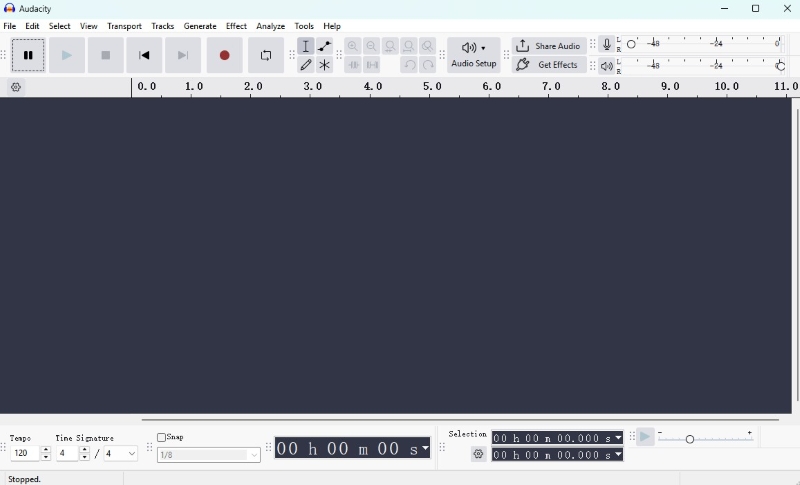Open the 1/8 snap value dropdown
The height and width of the screenshot is (485, 800).
click(209, 455)
